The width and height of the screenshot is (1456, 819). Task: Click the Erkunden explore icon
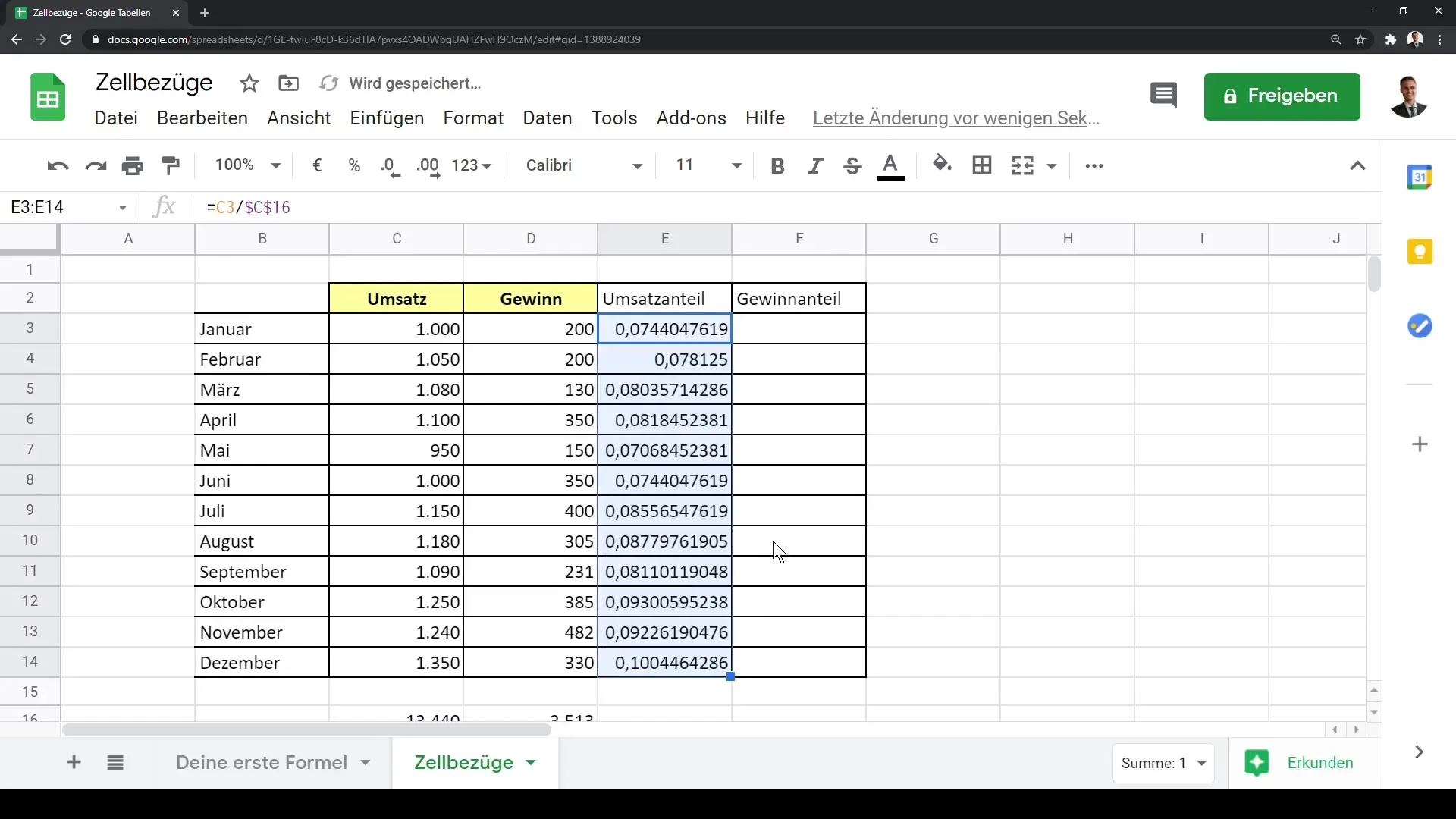(1257, 763)
